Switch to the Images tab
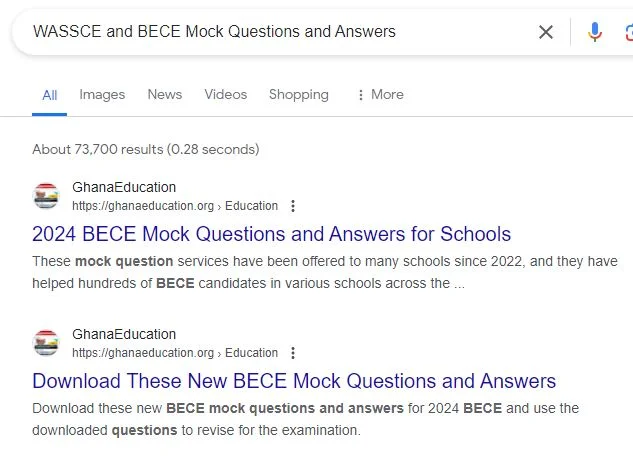 pyautogui.click(x=102, y=94)
